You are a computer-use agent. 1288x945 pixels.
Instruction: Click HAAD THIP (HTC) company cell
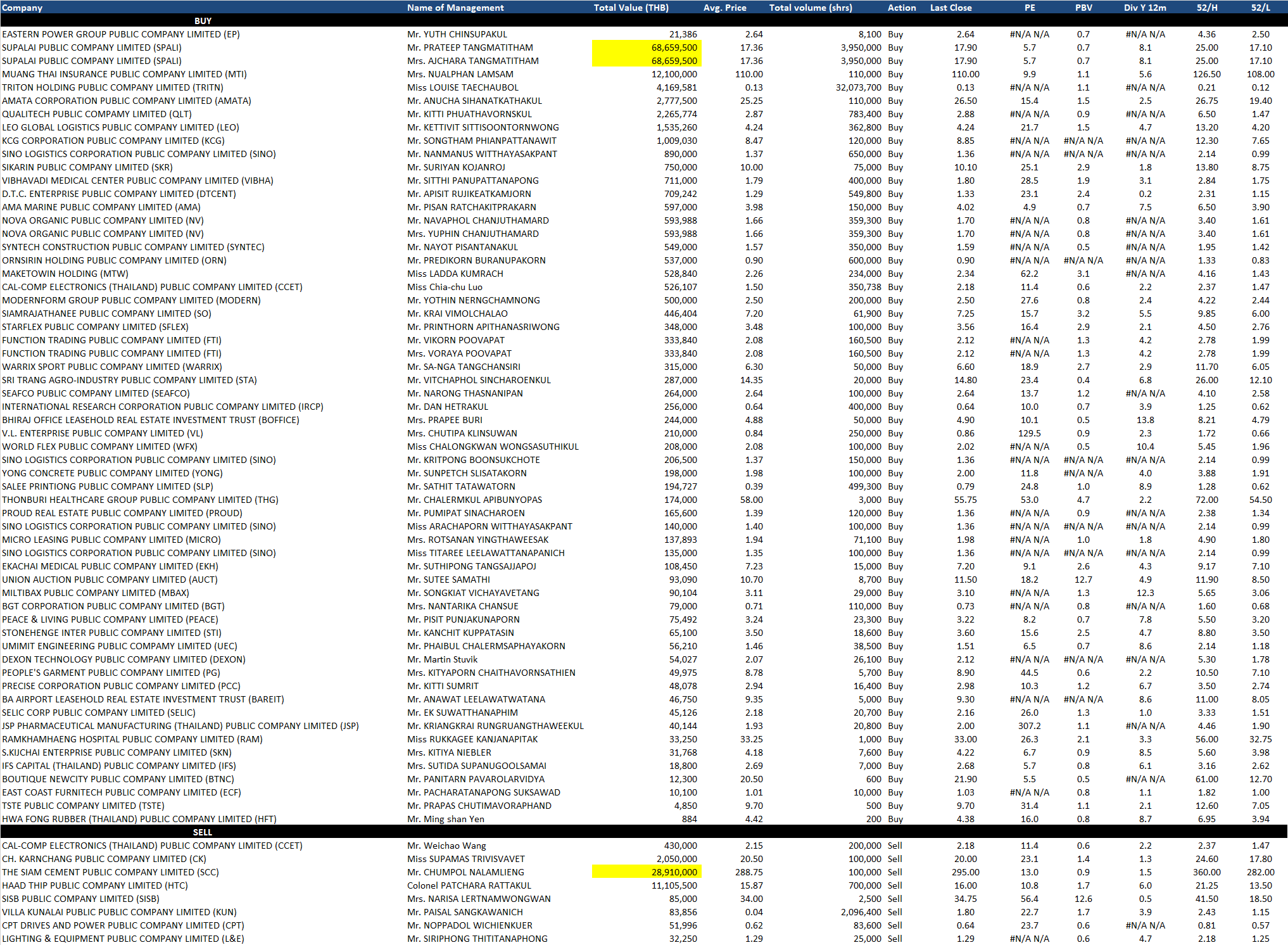[x=95, y=885]
